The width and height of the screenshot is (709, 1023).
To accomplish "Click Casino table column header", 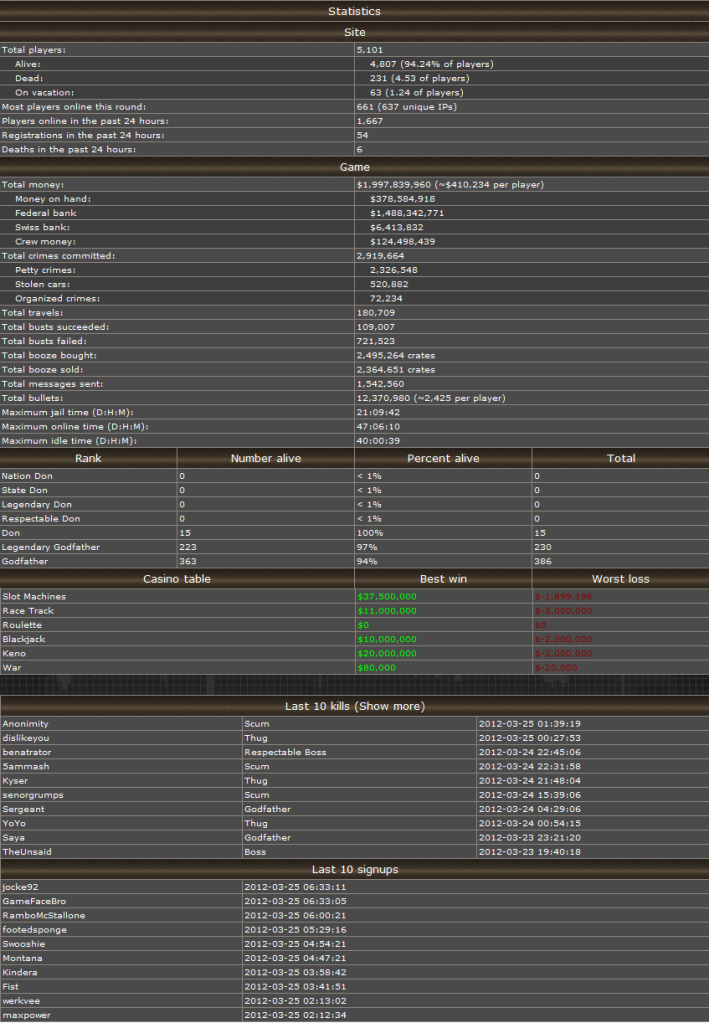I will (x=177, y=579).
